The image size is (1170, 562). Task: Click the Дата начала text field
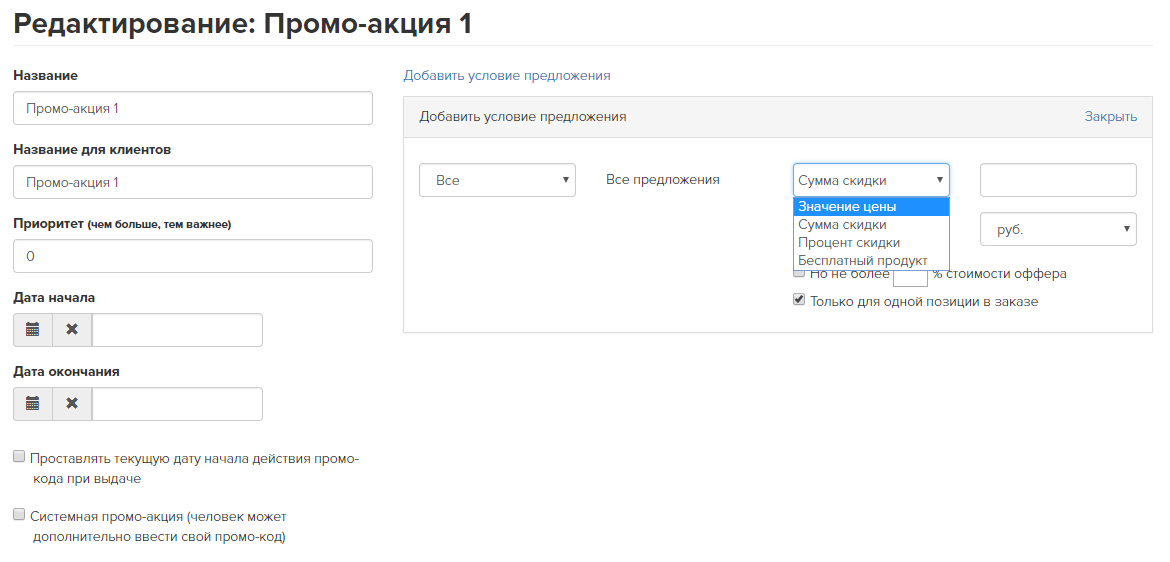(x=178, y=330)
